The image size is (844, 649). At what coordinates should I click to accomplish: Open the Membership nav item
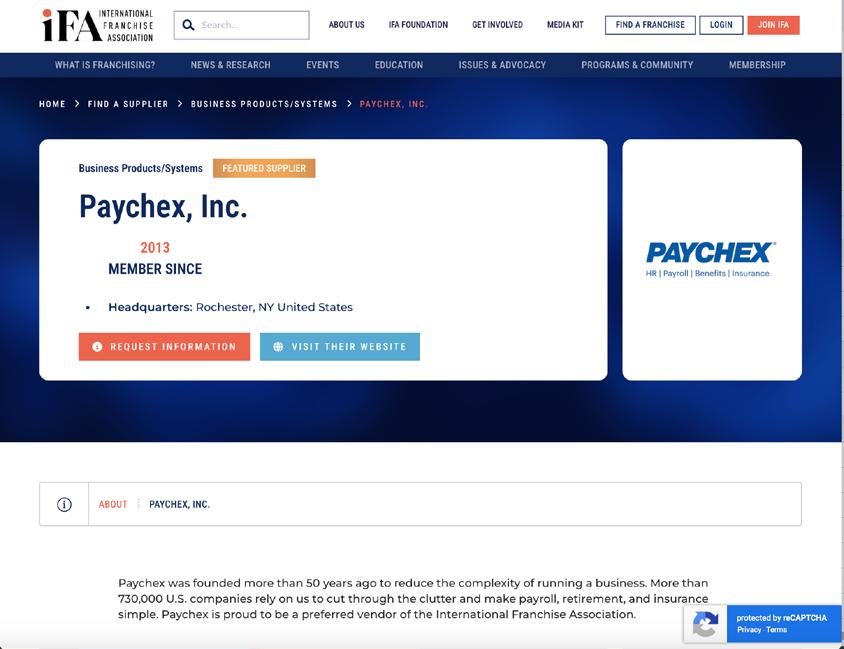click(757, 65)
